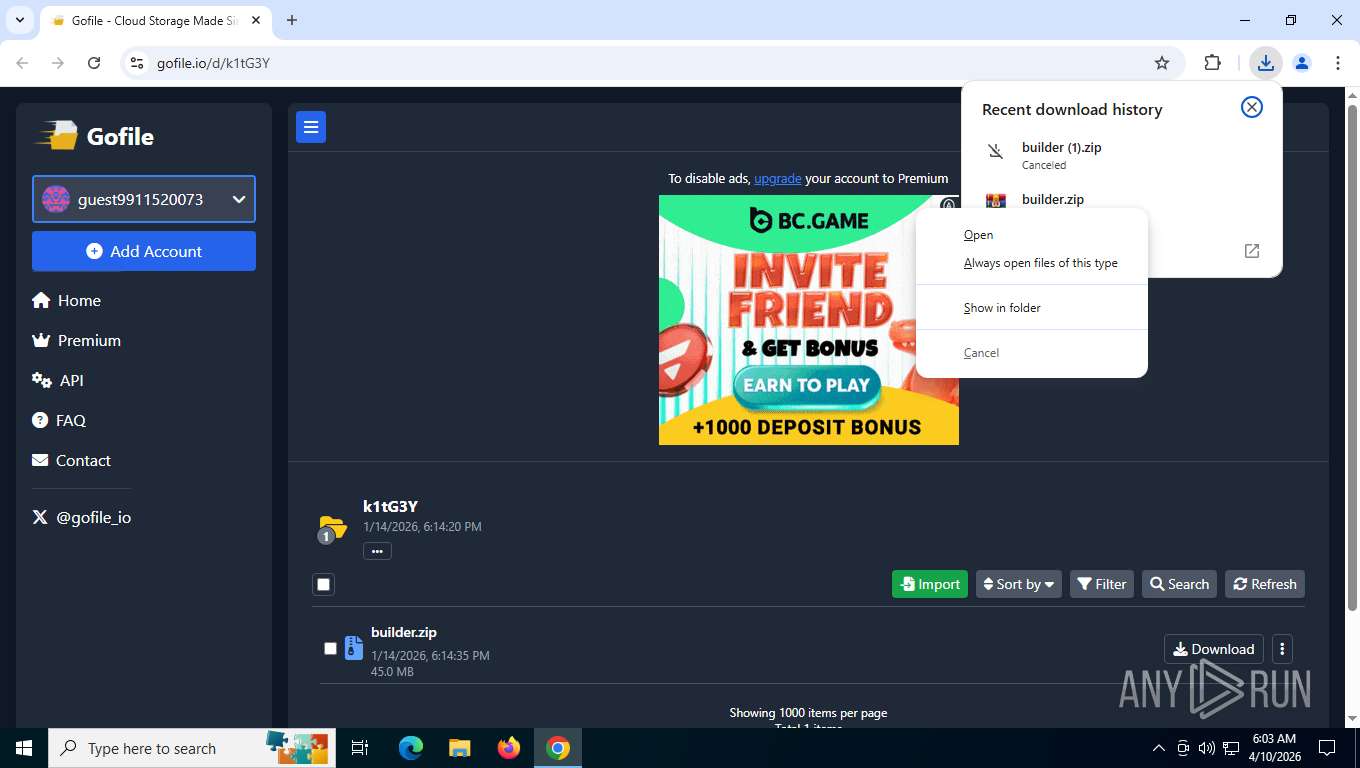Open the Chrome three-dot menu
Viewport: 1360px width, 768px height.
click(1338, 63)
